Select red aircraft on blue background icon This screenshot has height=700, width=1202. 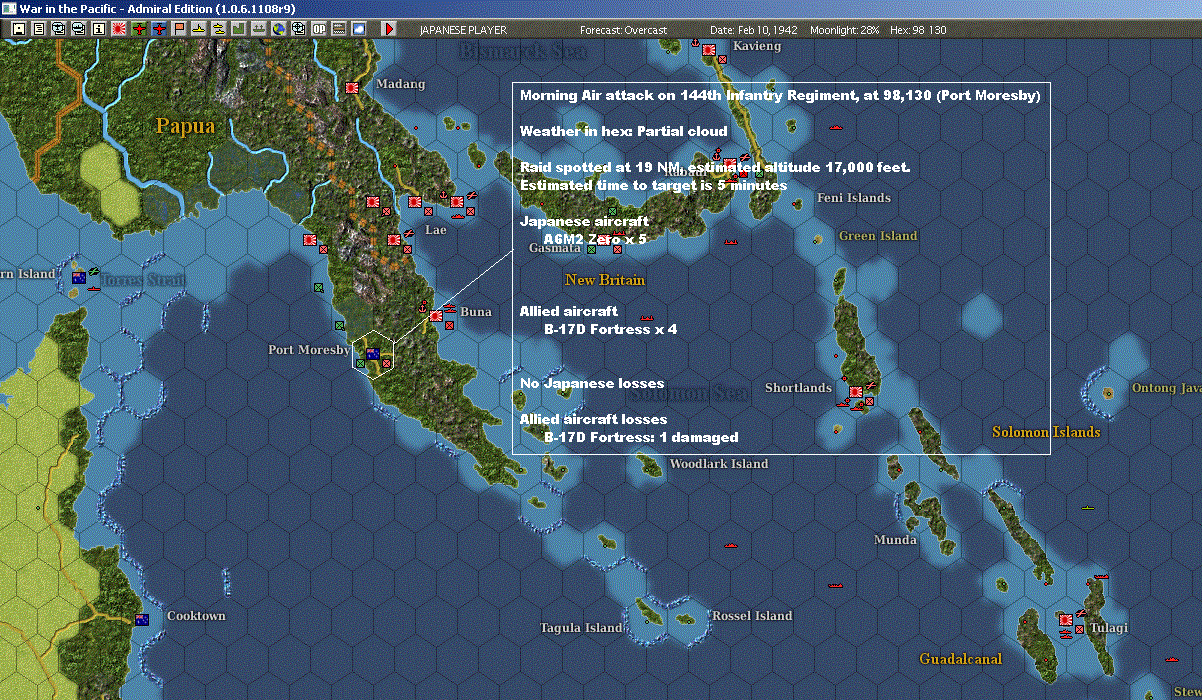[x=159, y=29]
